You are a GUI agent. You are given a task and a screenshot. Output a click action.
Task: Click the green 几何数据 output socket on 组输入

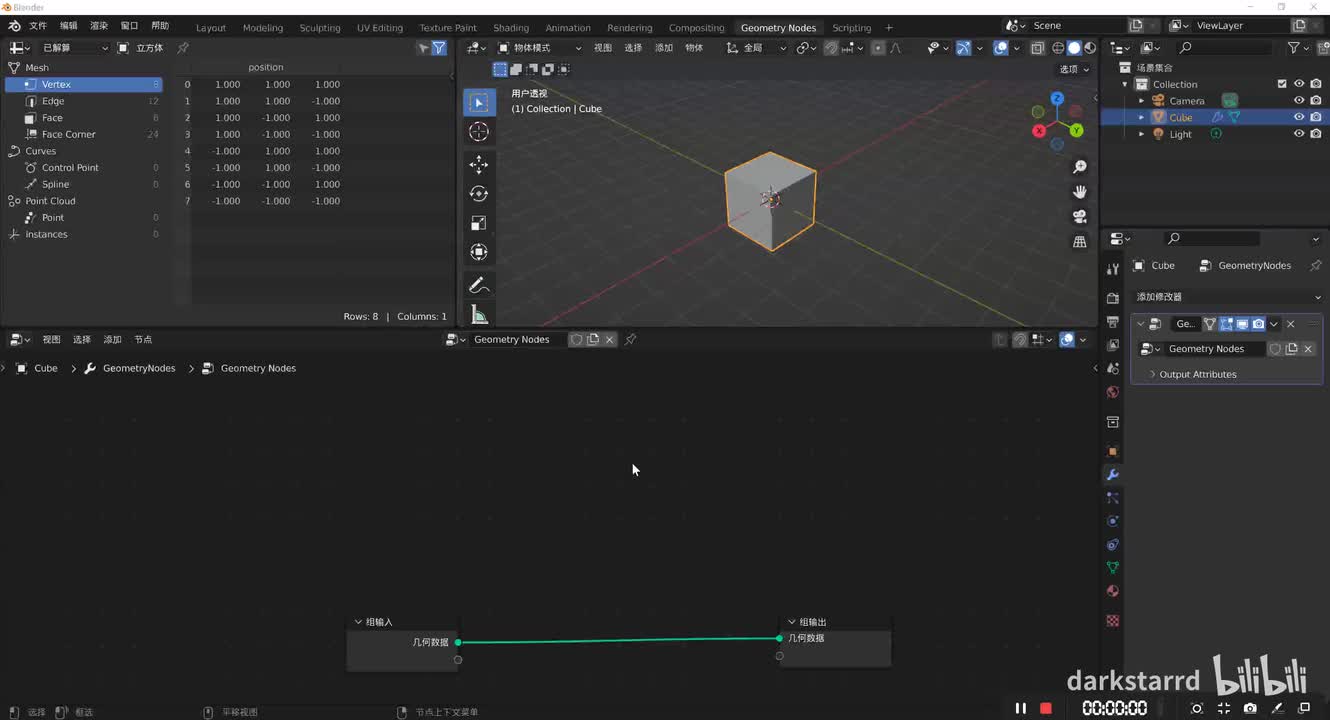click(458, 642)
